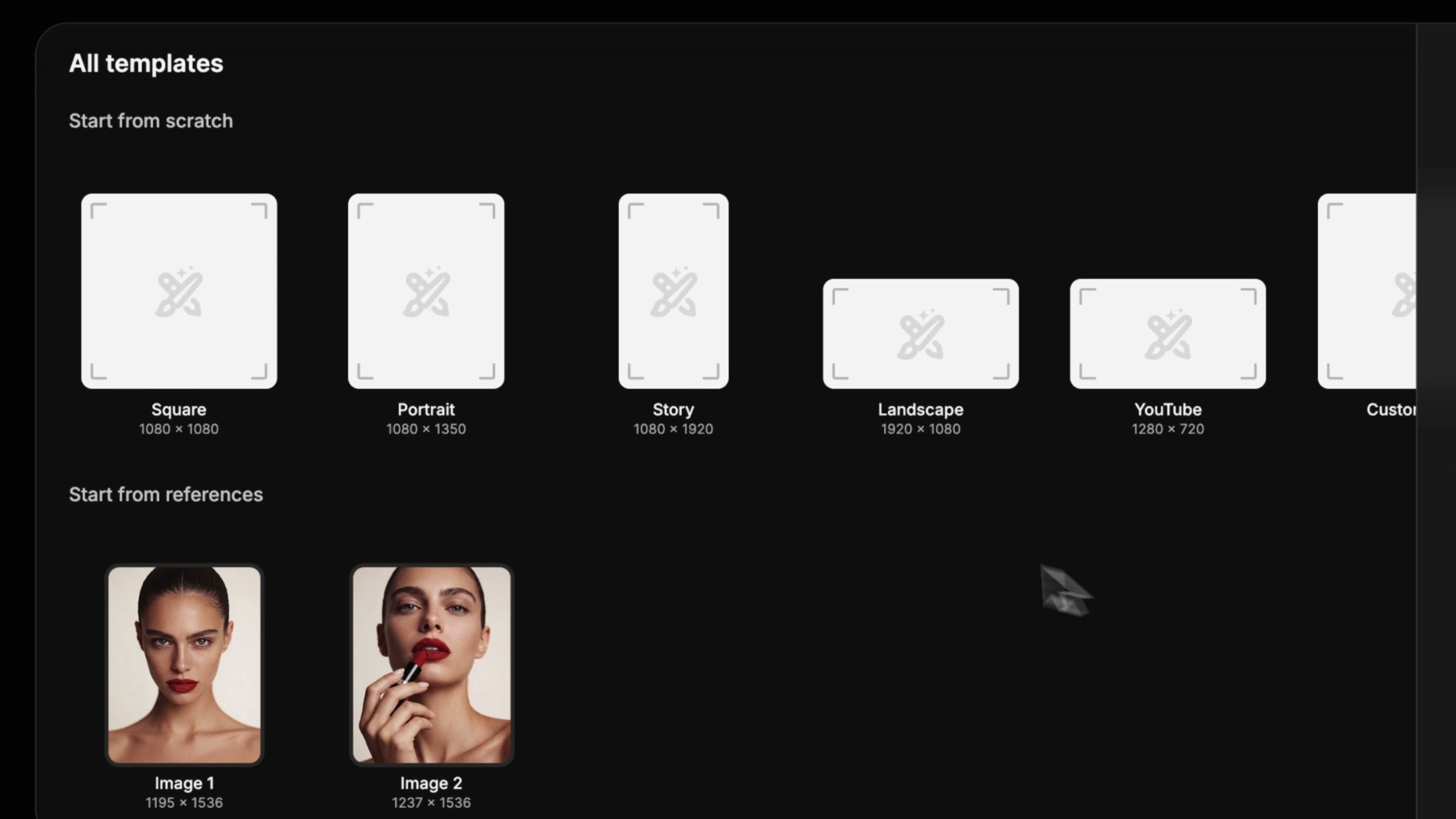1456x819 pixels.
Task: Click the "All templates" heading
Action: tap(146, 63)
